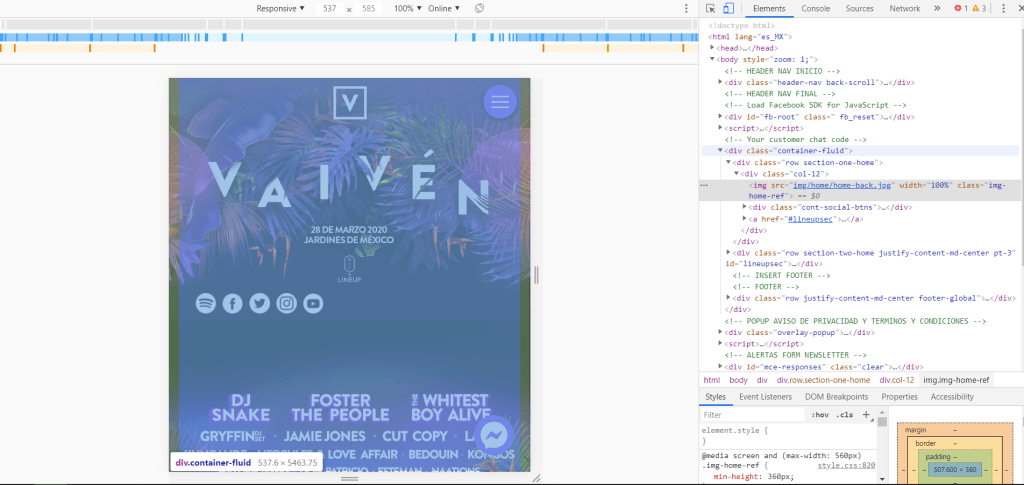Toggle the device toolbar icon
The height and width of the screenshot is (485, 1024).
727,8
